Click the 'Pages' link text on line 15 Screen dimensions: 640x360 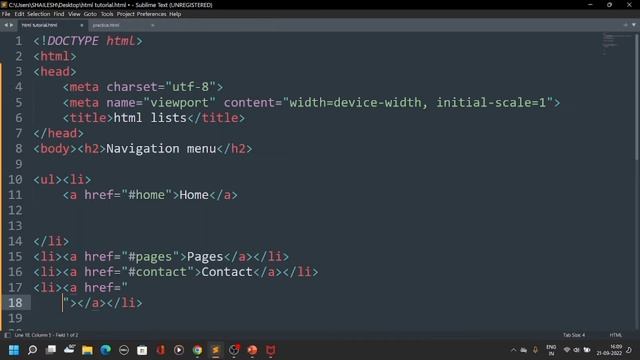205,257
